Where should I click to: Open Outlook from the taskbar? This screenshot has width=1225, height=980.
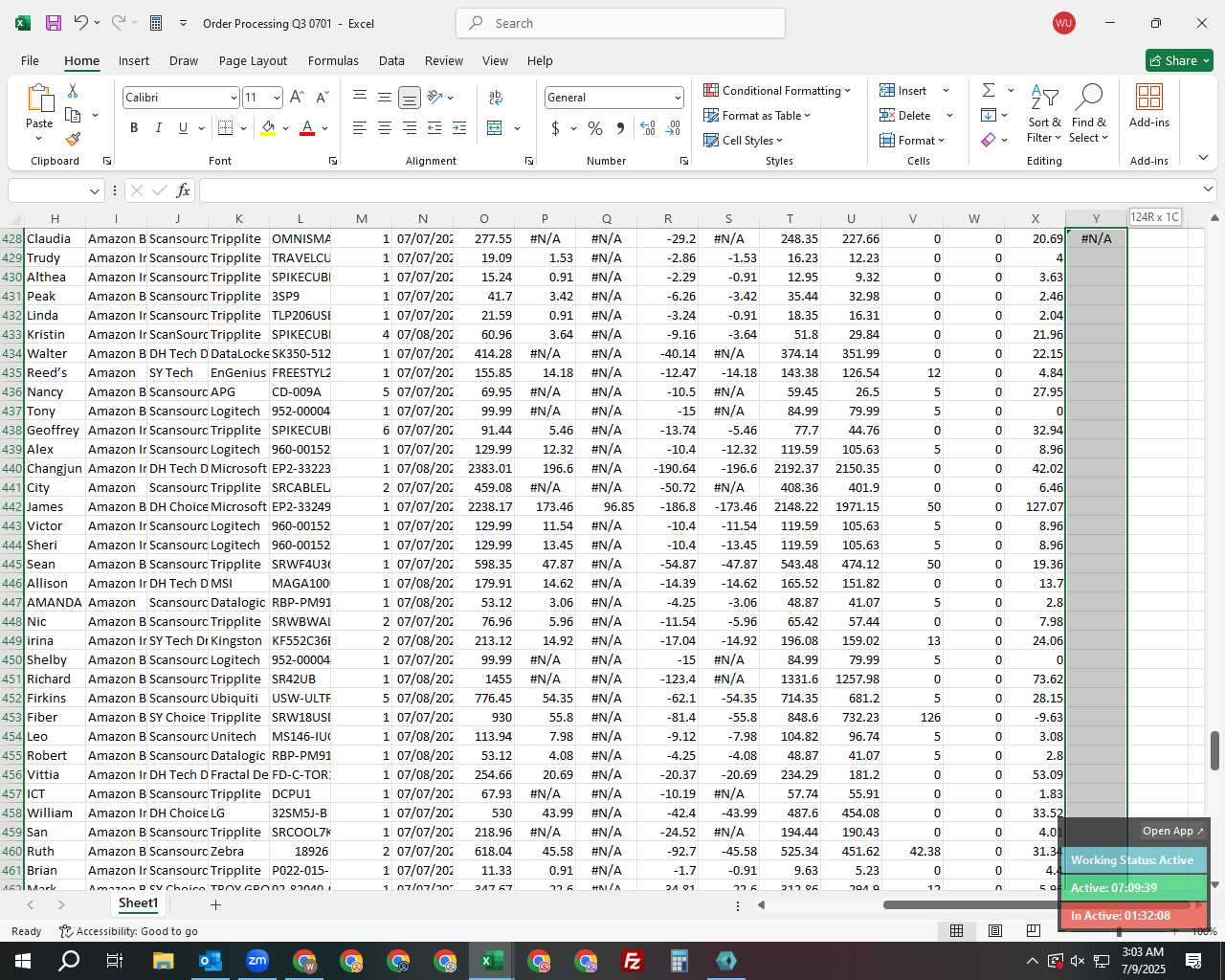click(210, 961)
